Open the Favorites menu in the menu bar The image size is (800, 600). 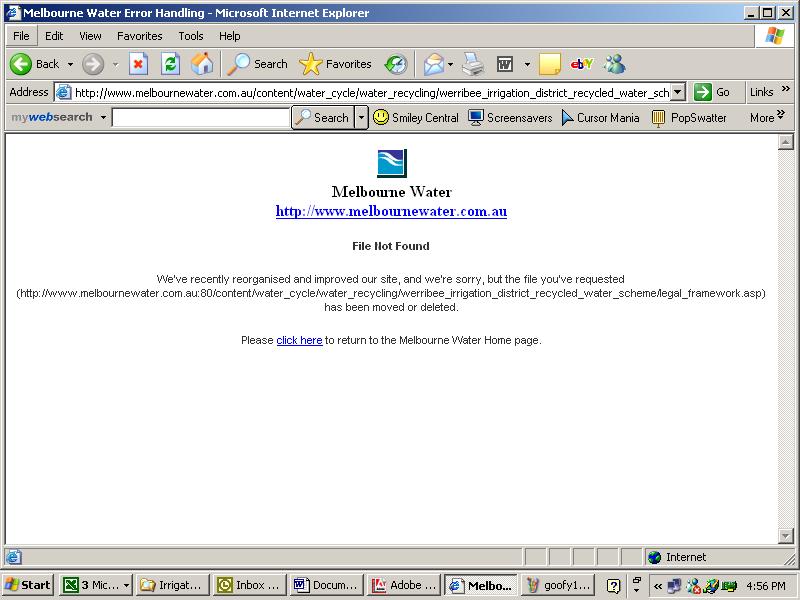[139, 36]
